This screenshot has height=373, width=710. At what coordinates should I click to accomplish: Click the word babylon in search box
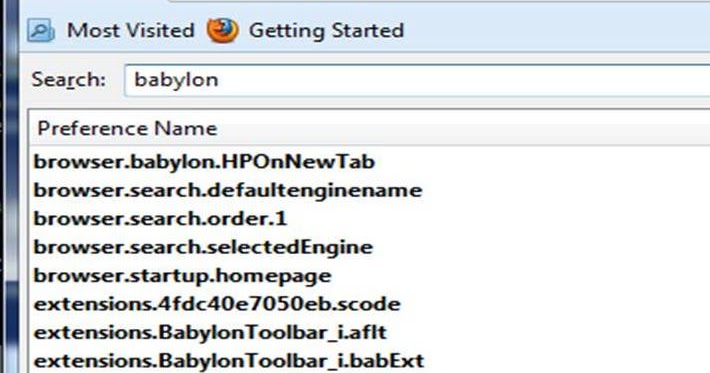click(x=176, y=80)
